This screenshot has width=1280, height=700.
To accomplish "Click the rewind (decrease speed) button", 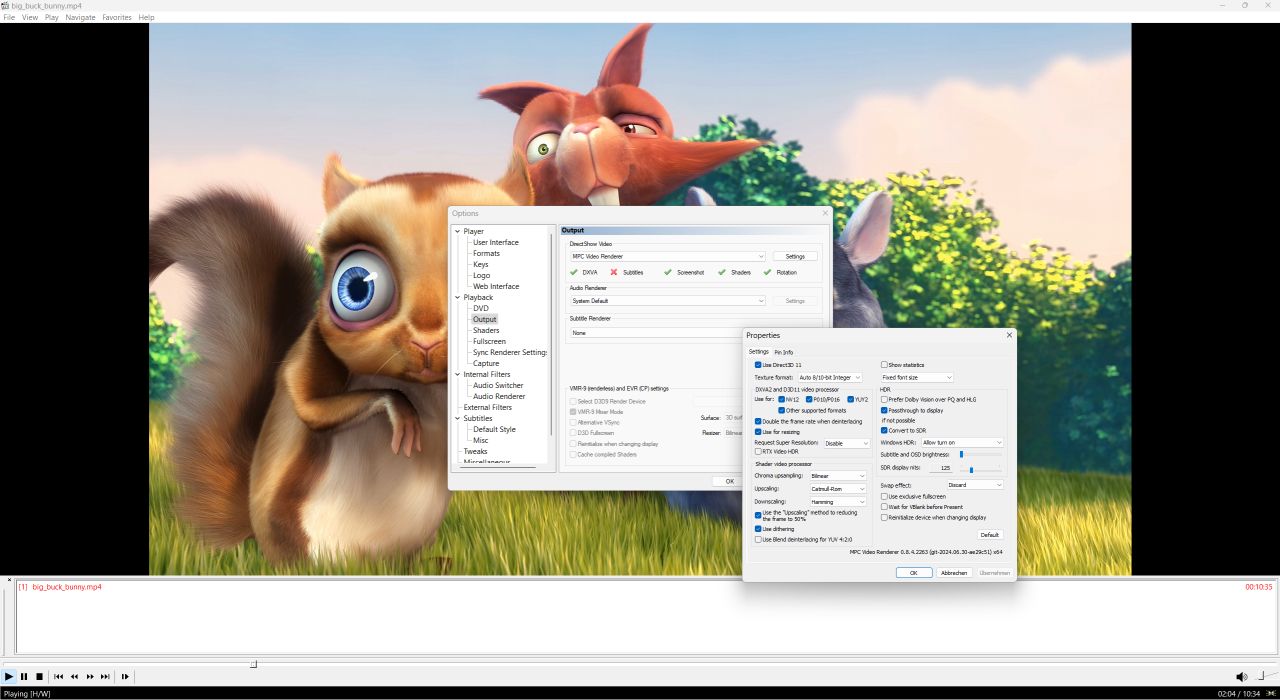I will (x=74, y=677).
